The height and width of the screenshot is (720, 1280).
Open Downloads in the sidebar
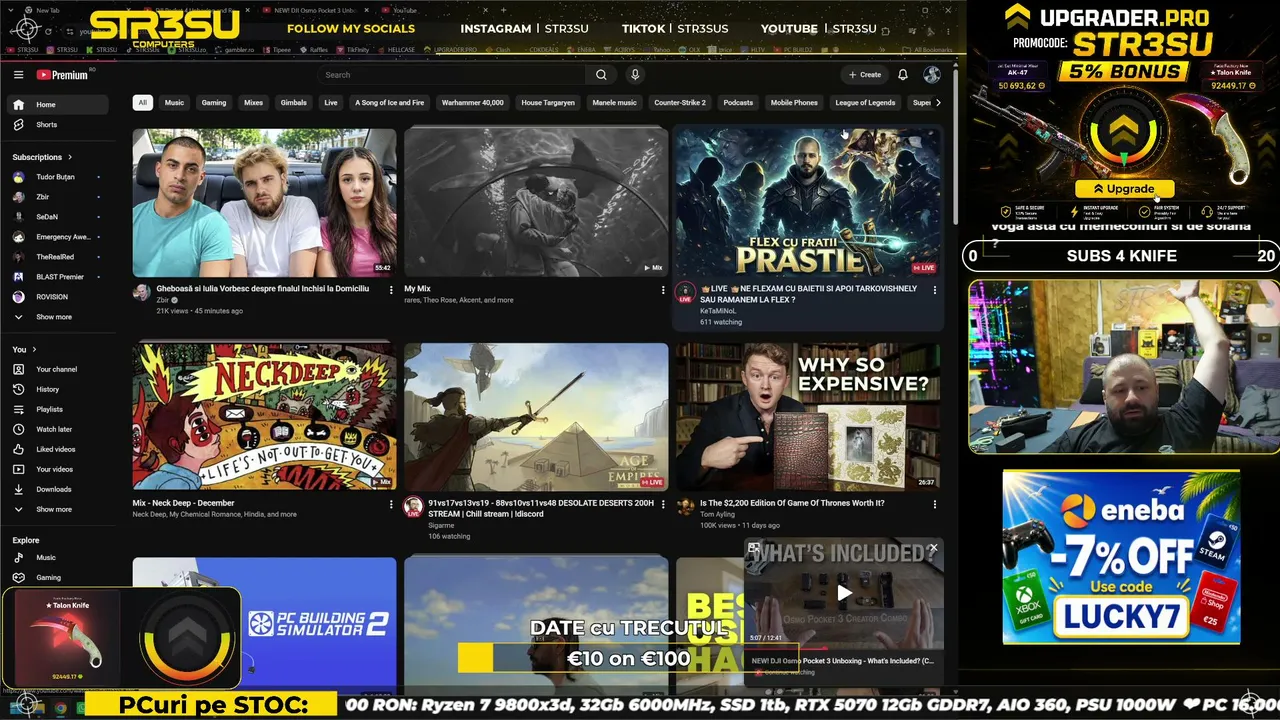coord(57,489)
